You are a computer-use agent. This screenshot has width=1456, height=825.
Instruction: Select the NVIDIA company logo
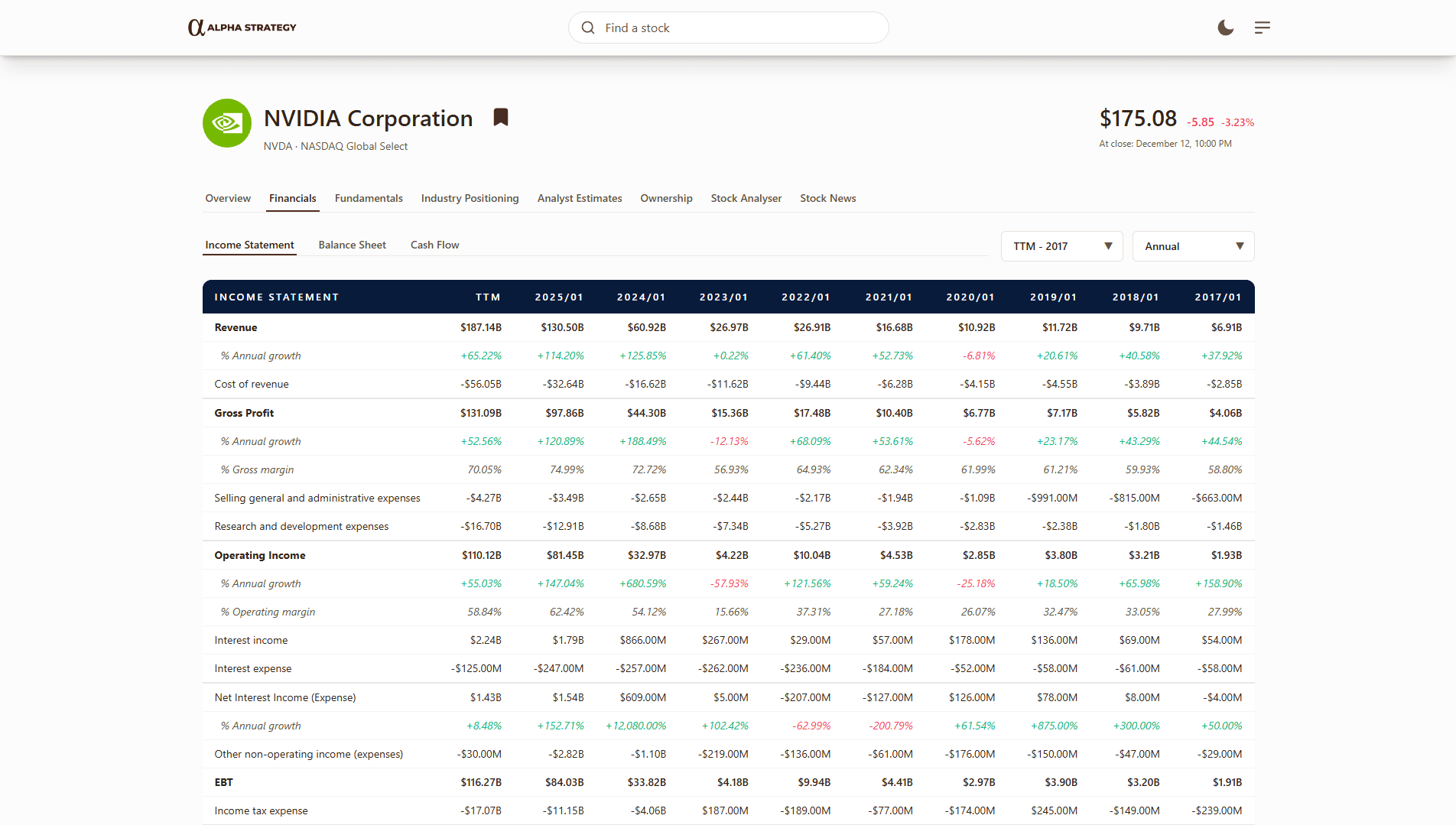(226, 123)
